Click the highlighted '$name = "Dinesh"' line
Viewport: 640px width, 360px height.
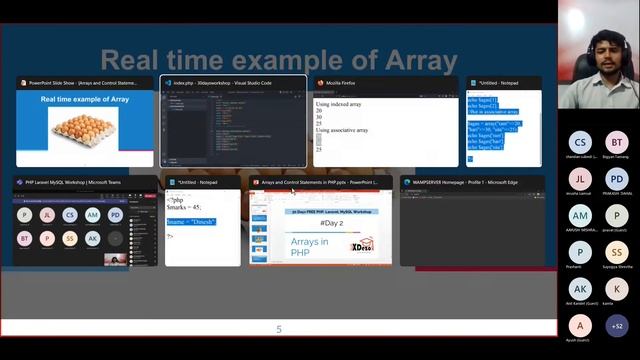[191, 222]
